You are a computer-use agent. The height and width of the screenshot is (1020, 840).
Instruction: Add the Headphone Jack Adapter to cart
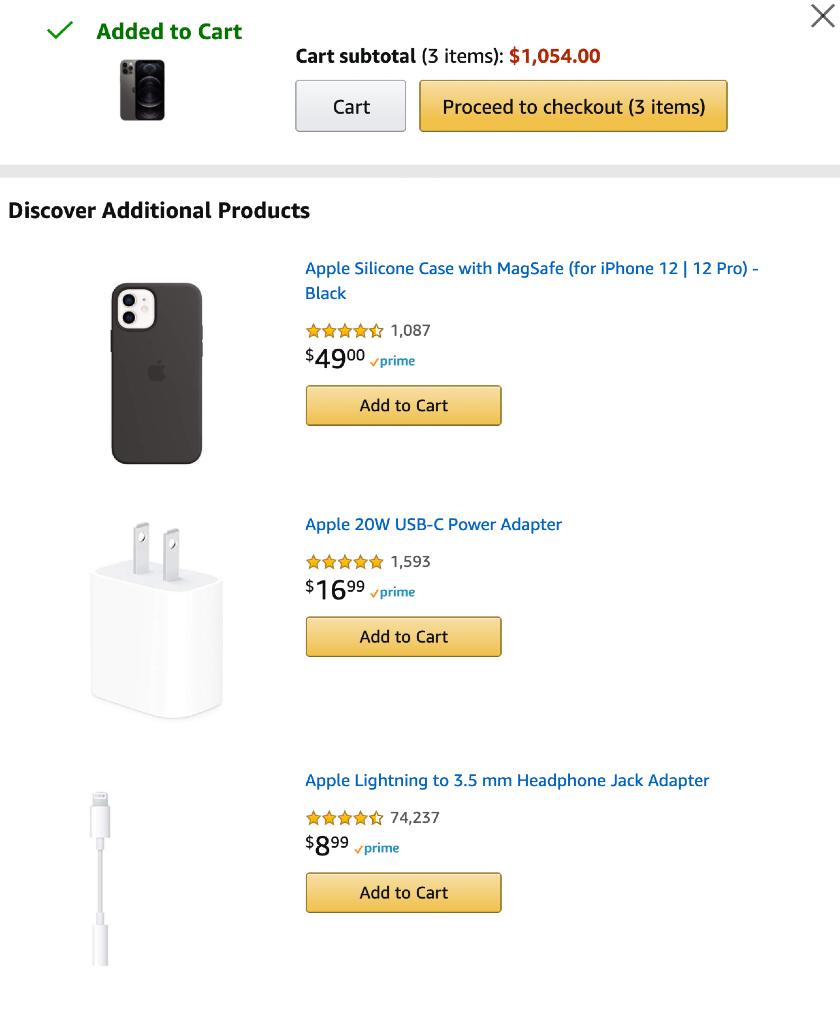[403, 892]
